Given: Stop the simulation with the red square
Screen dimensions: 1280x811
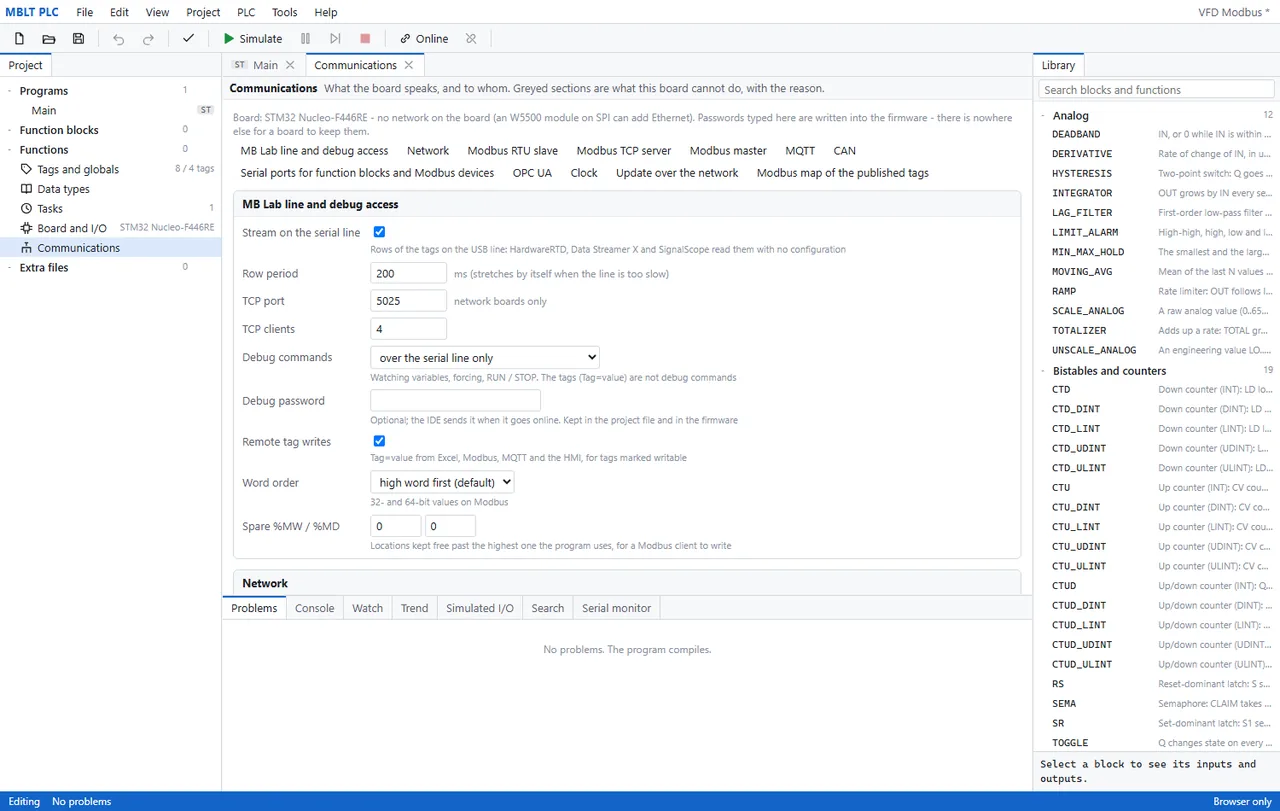Looking at the screenshot, I should click(x=365, y=39).
